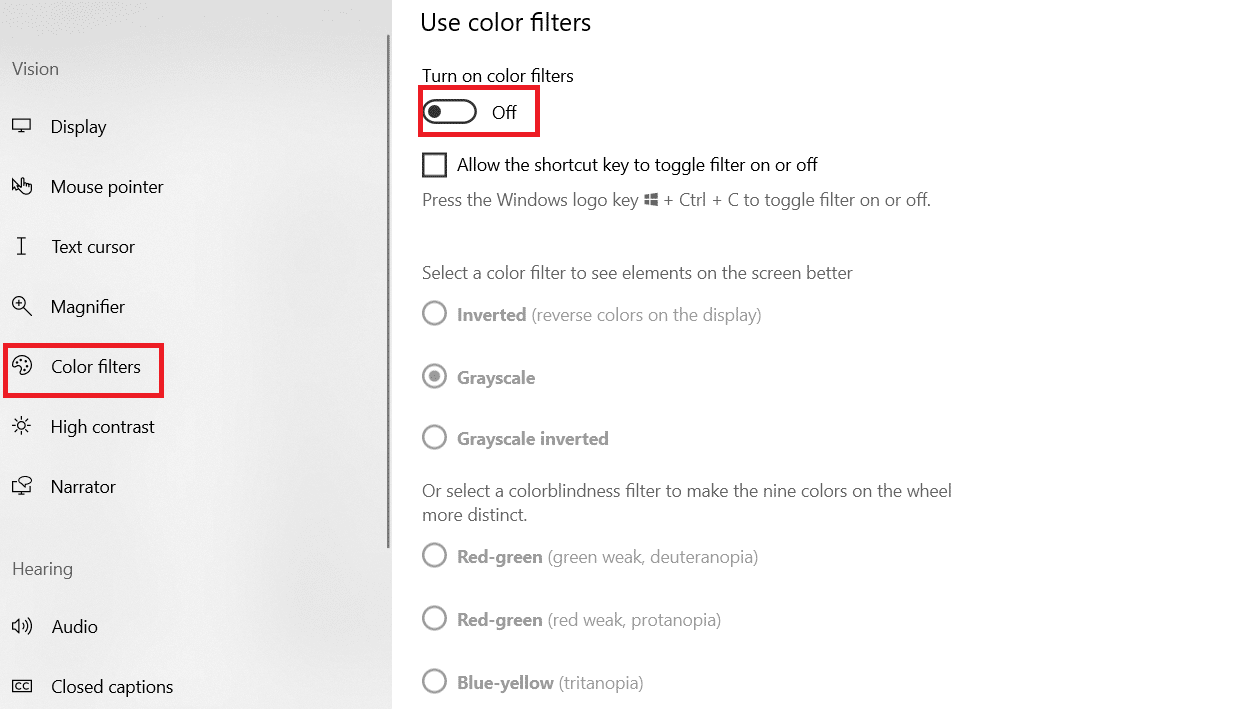
Task: Open the High contrast settings page
Action: point(103,427)
